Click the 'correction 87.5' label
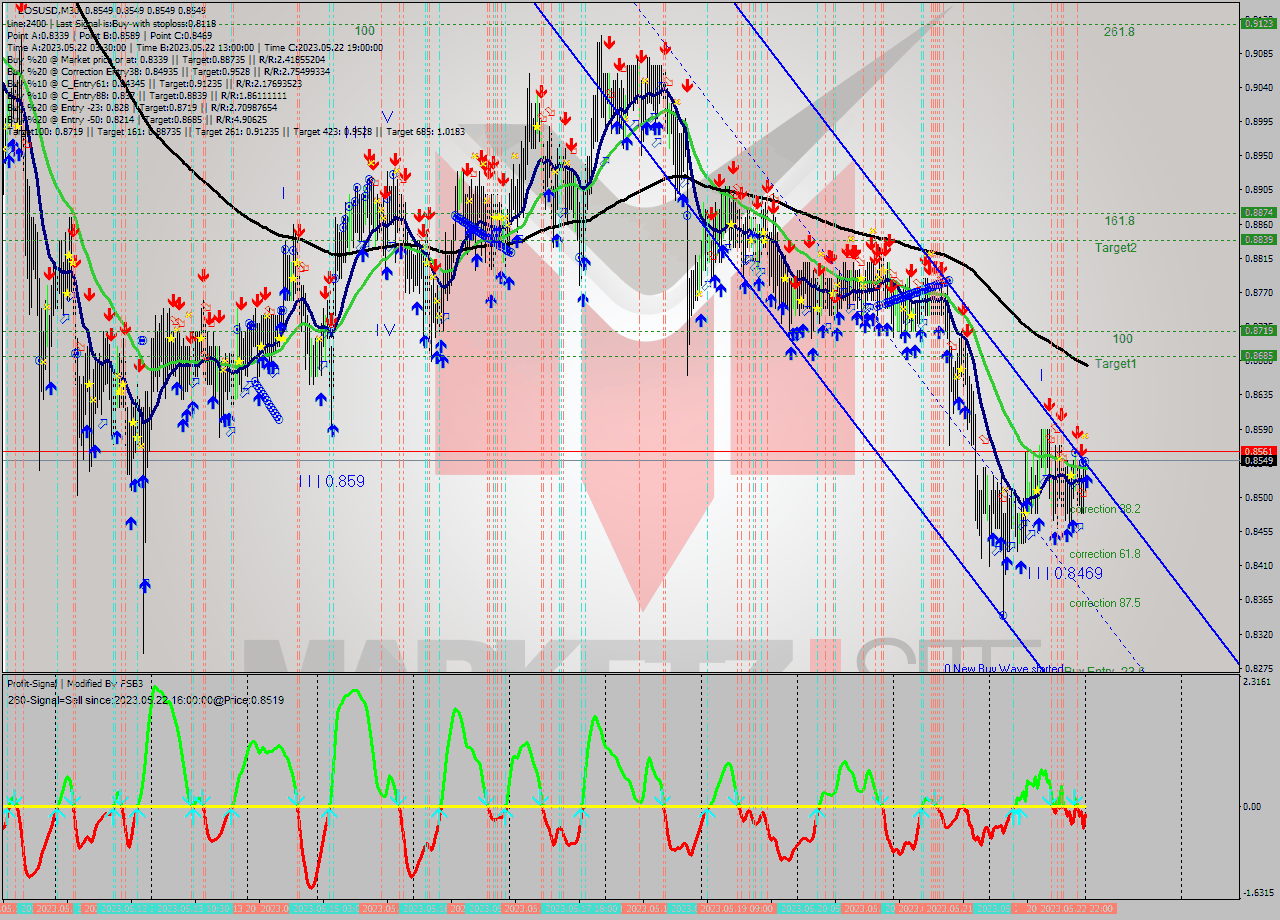The image size is (1280, 920). click(x=1105, y=603)
